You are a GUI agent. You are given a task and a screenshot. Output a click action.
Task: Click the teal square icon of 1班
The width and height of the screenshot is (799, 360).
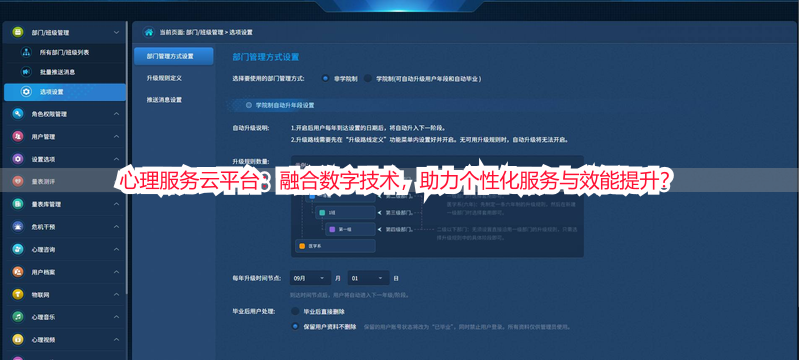click(322, 212)
